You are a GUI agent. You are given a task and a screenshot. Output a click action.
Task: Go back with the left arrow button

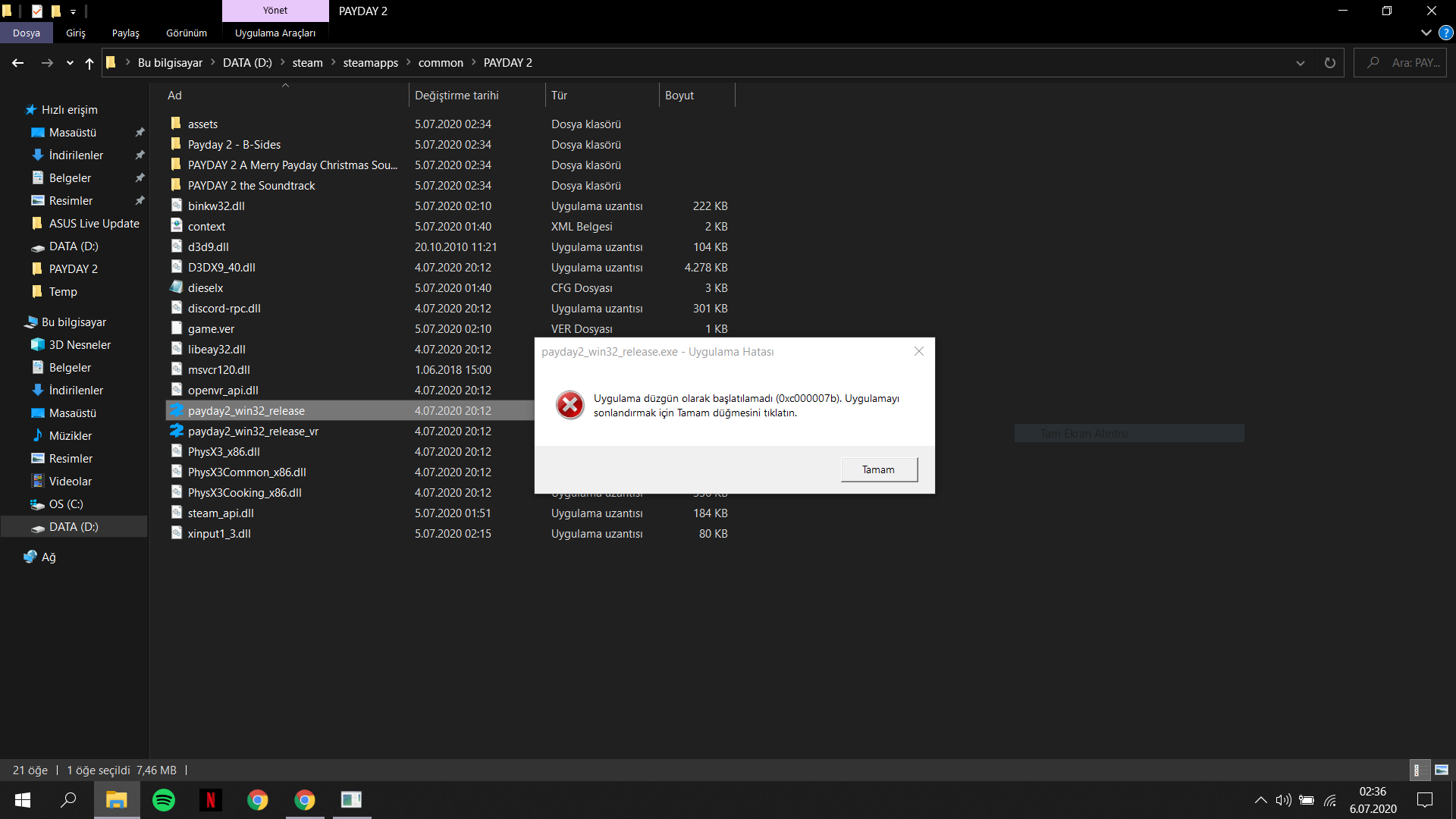coord(18,63)
